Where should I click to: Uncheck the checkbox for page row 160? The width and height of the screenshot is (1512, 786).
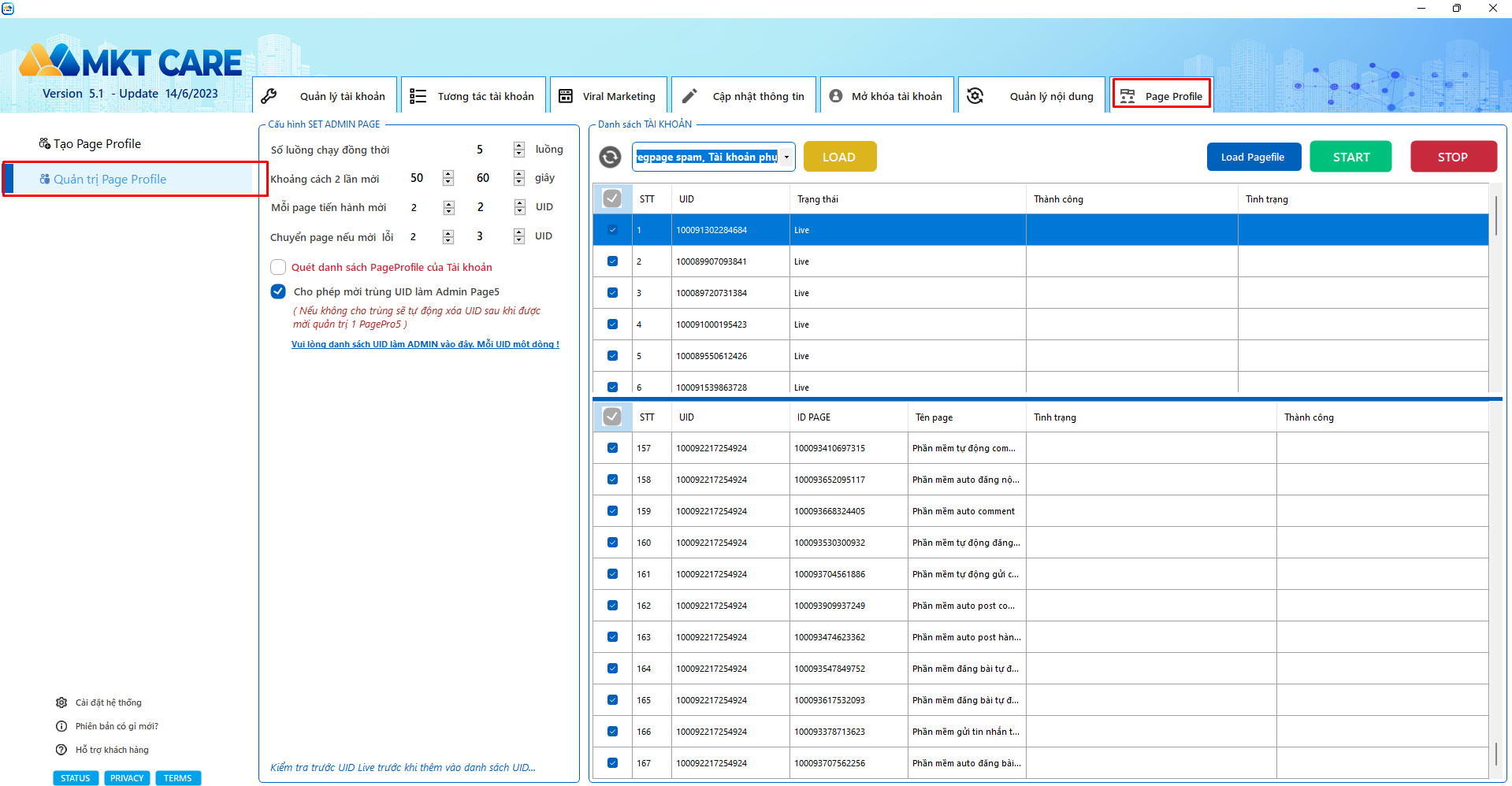(x=612, y=543)
